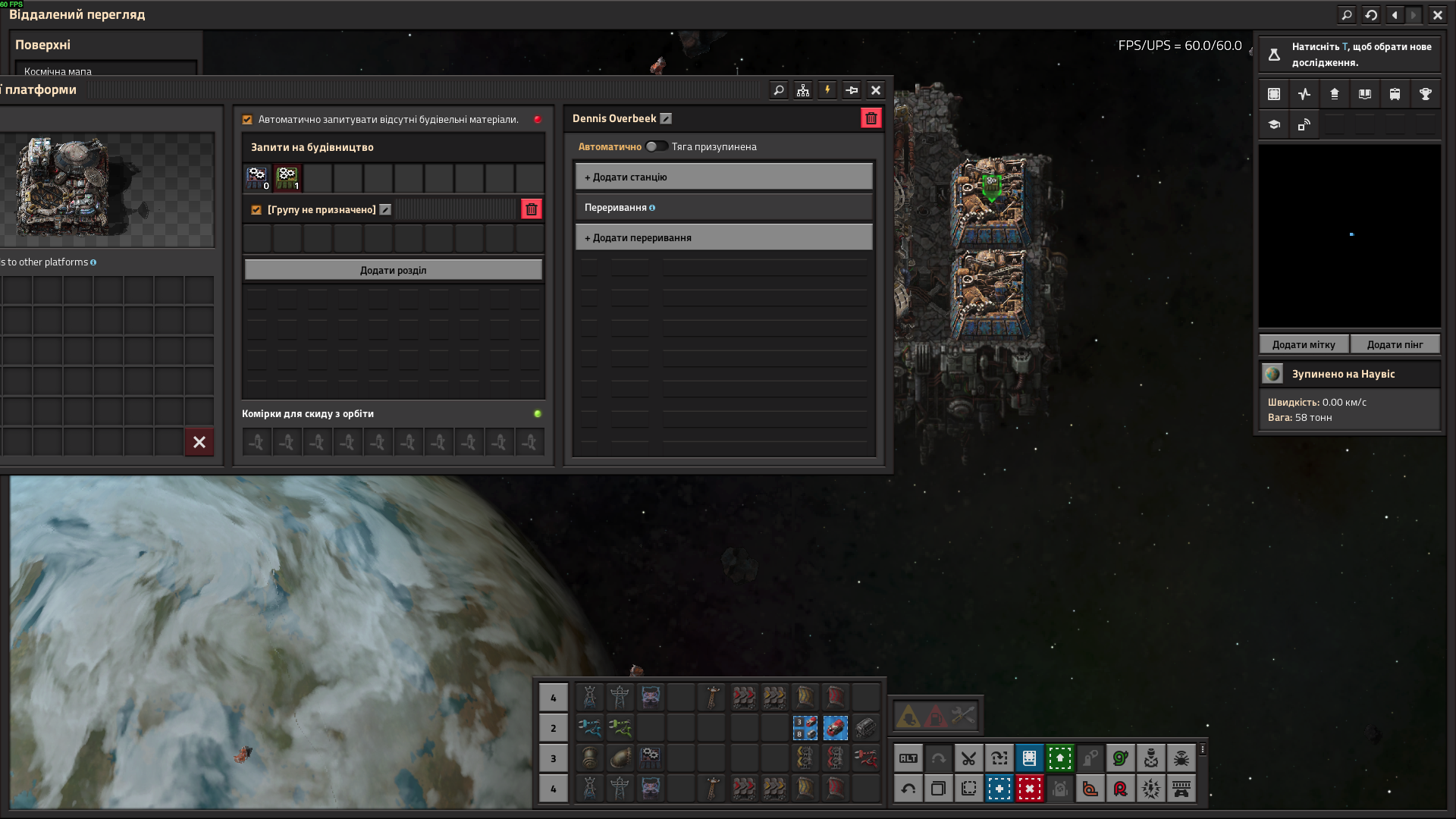Image resolution: width=1456 pixels, height=819 pixels.
Task: Open the Tips and tricks graduation icon
Action: [1273, 124]
